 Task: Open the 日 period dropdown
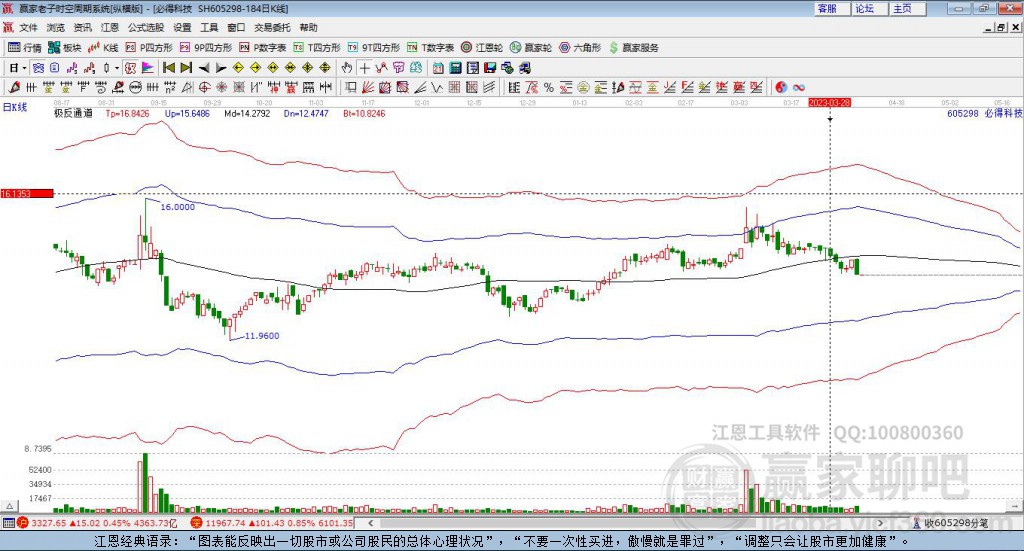[17, 68]
